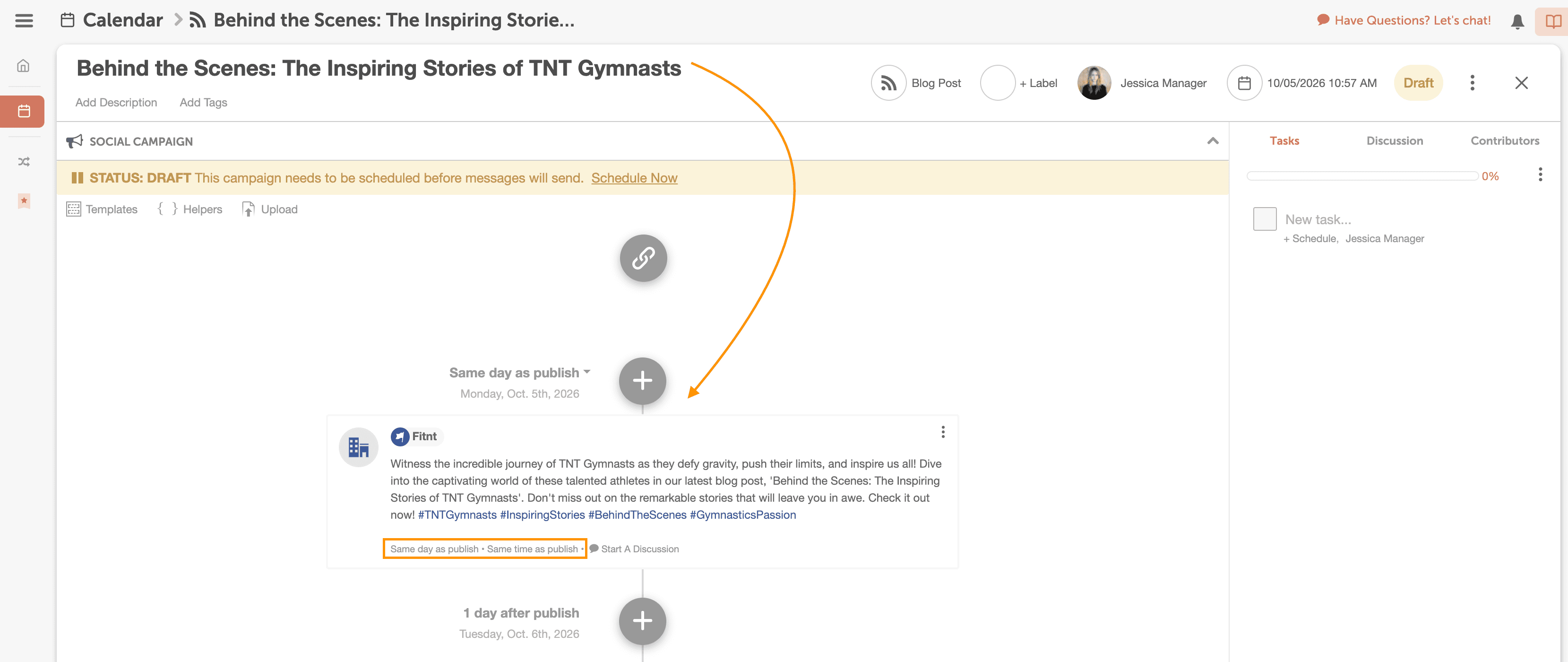This screenshot has height=662, width=1568.
Task: Expand the Same day as publish dropdown
Action: pos(586,372)
